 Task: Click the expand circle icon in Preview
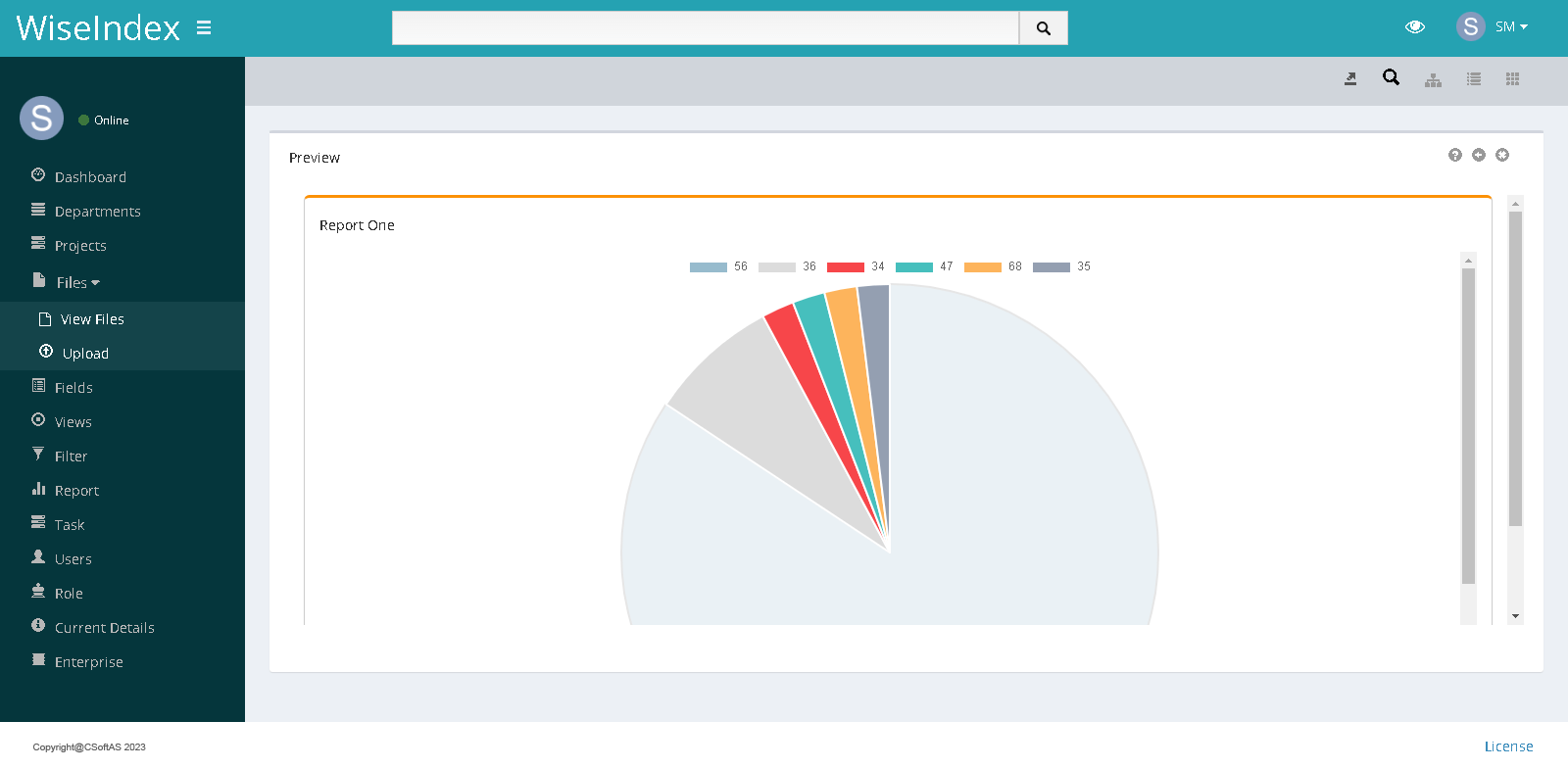click(1502, 155)
